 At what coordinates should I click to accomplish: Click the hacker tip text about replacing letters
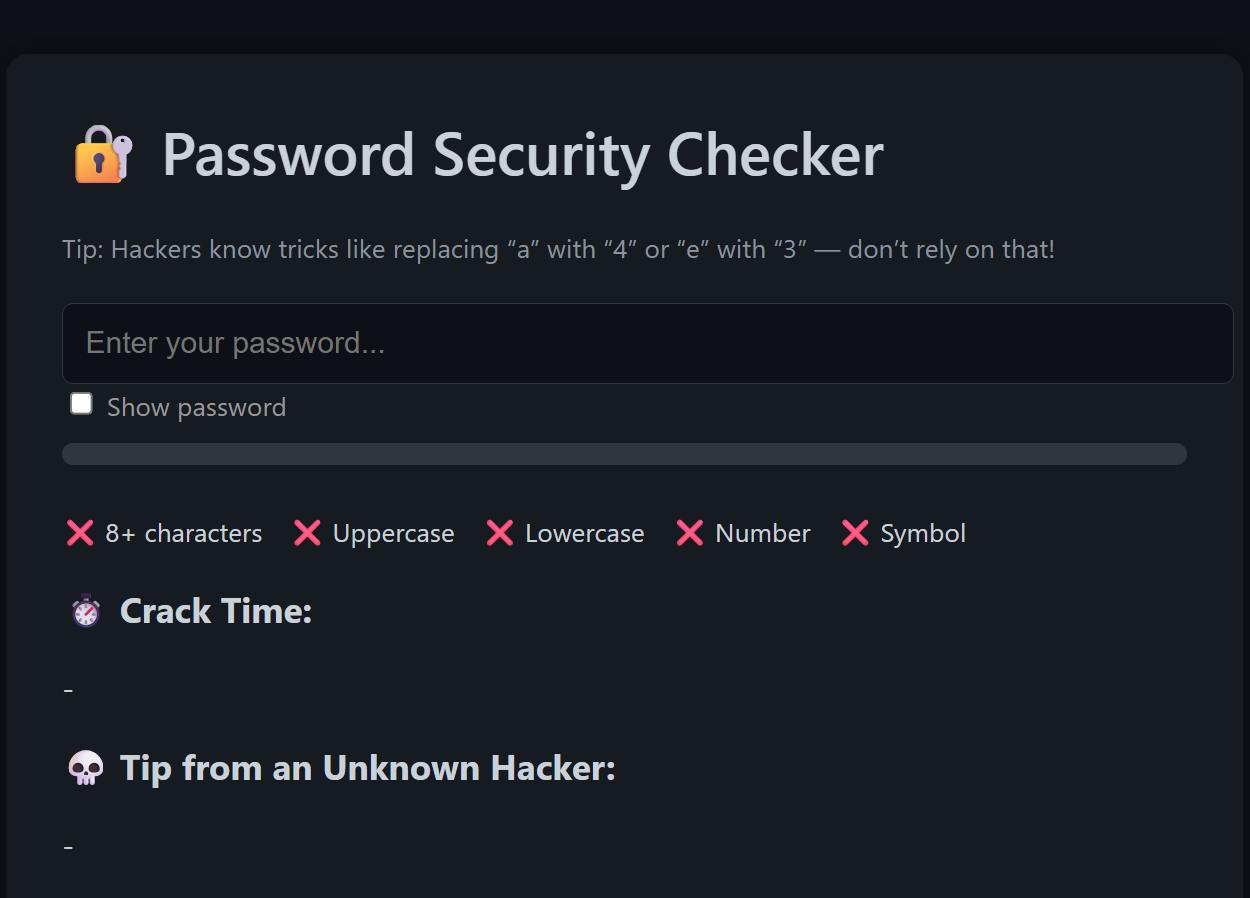click(558, 249)
